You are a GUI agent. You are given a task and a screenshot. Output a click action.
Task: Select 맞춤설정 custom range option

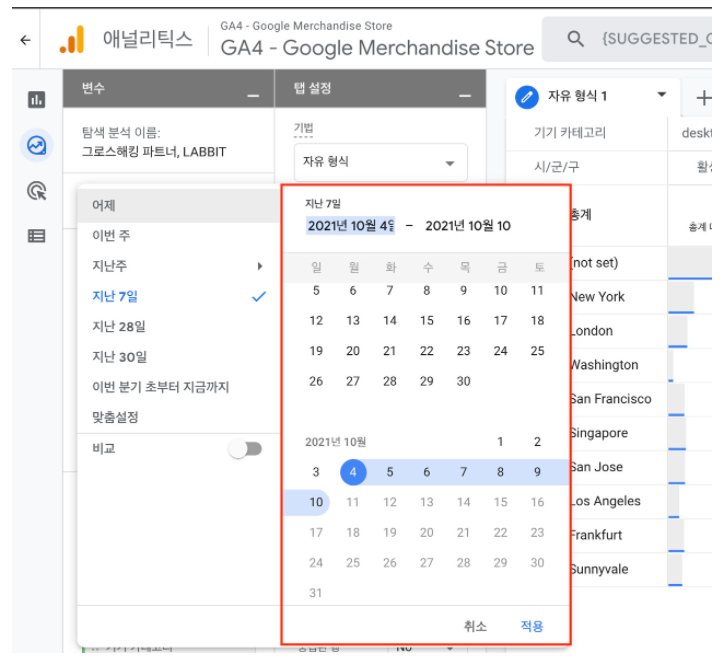pyautogui.click(x=179, y=417)
